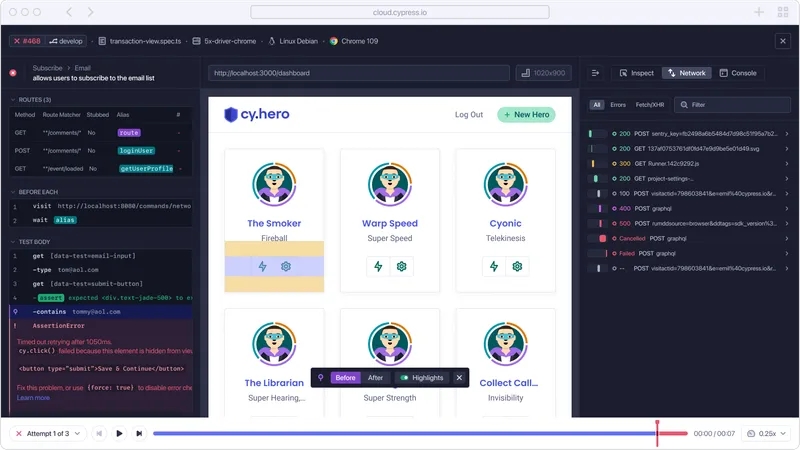Click the pin icon on -contains row
Viewport: 800px width, 450px height.
pyautogui.click(x=15, y=312)
